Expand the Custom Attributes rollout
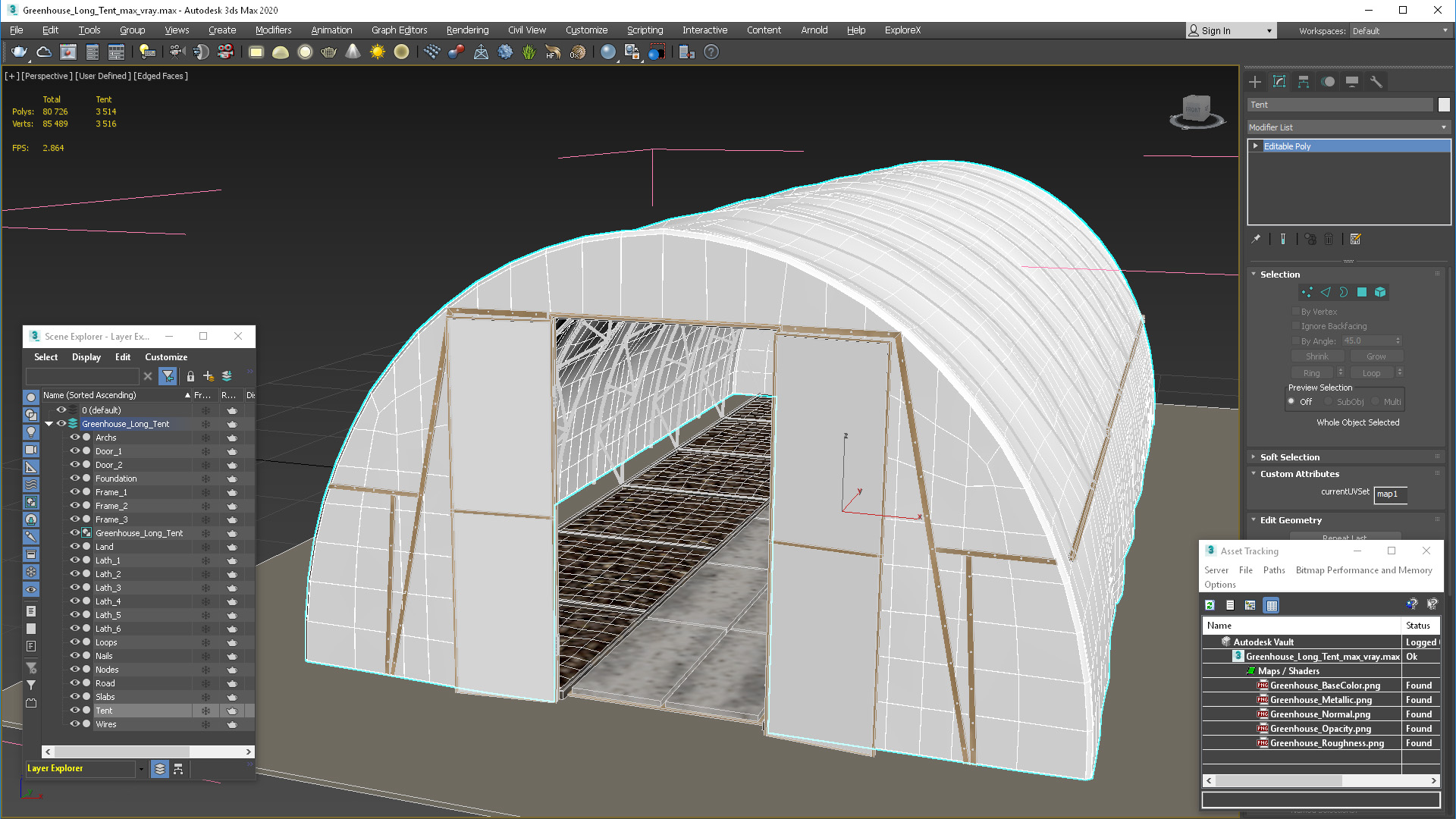The height and width of the screenshot is (819, 1456). click(x=1300, y=473)
